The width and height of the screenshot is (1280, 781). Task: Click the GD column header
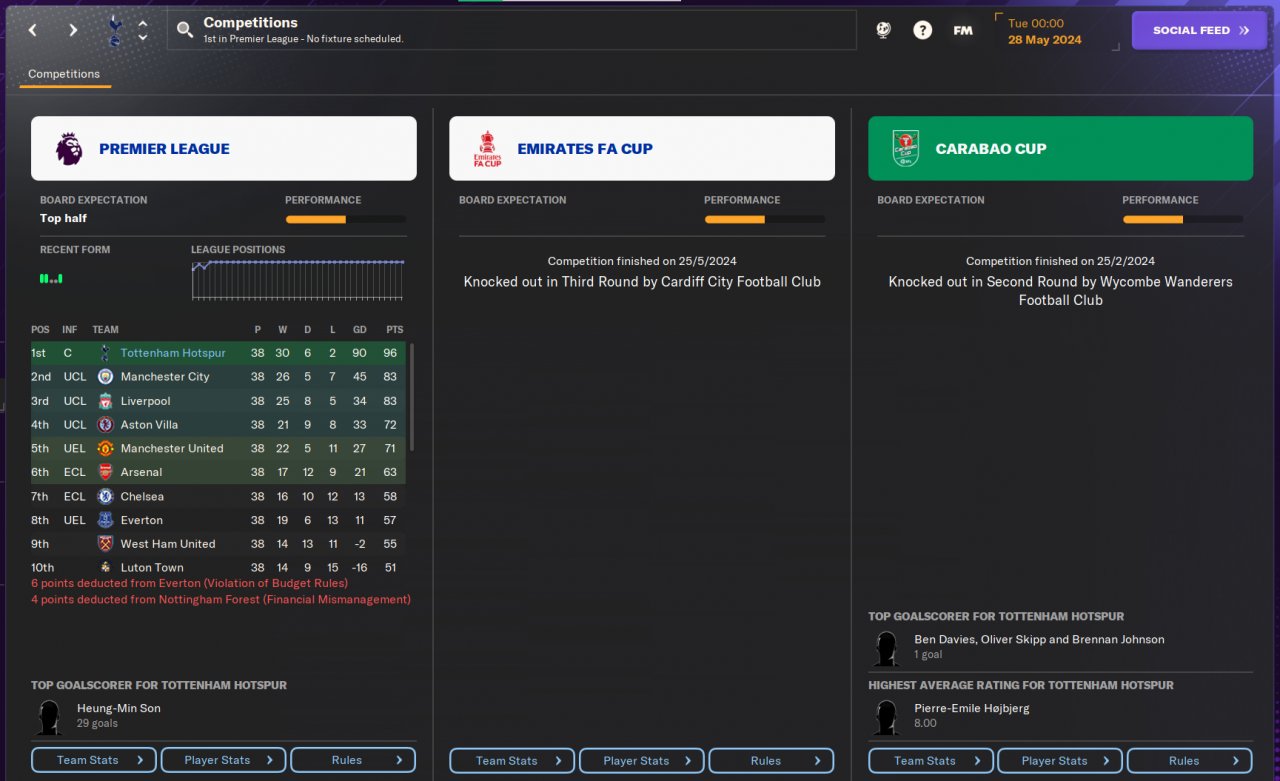point(360,330)
